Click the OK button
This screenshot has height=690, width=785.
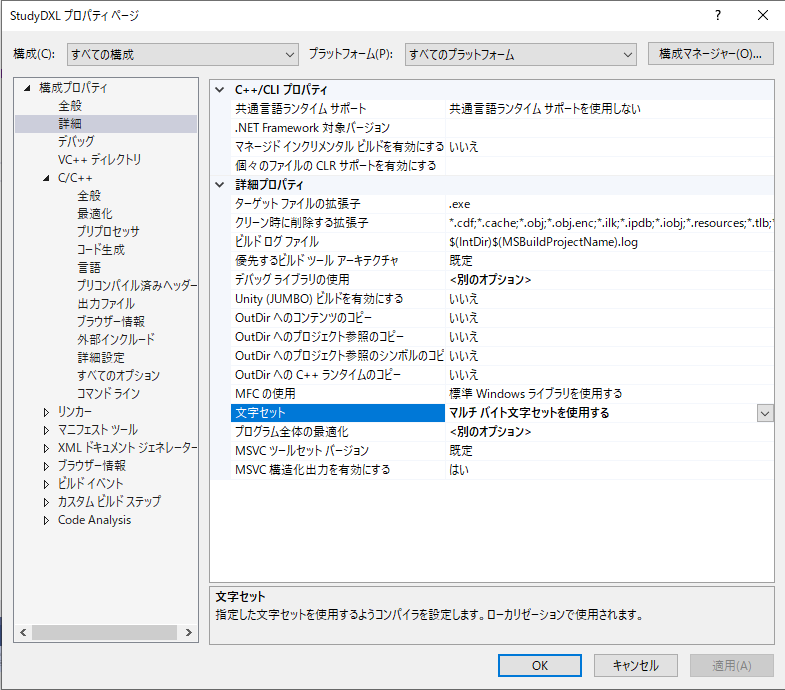[x=539, y=665]
